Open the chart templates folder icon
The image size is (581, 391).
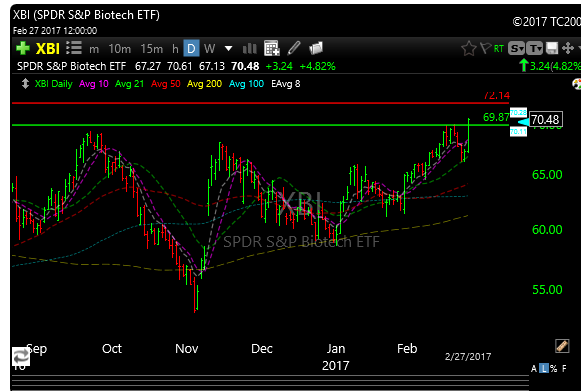(316, 48)
